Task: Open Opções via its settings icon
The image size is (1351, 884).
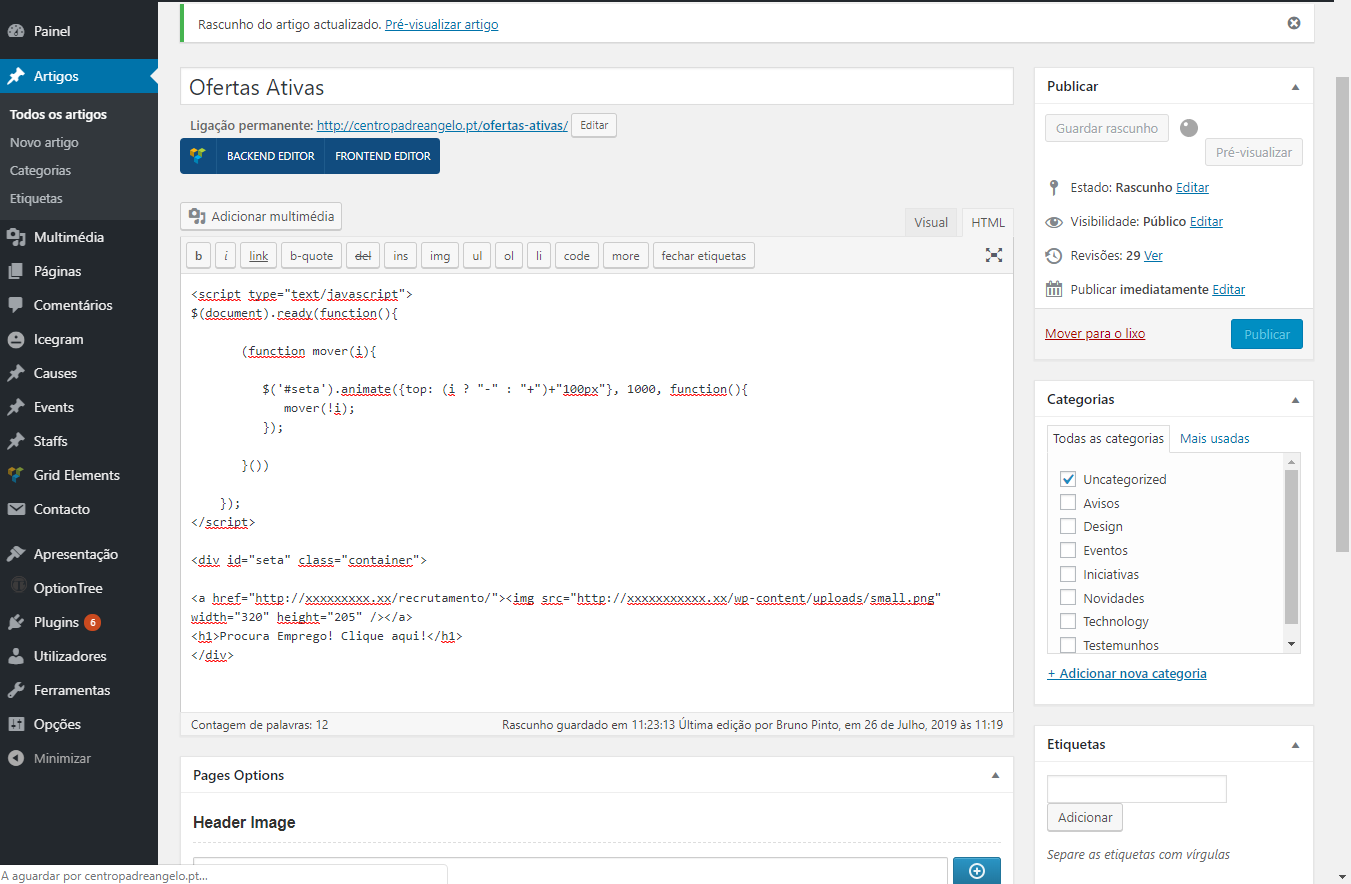Action: pyautogui.click(x=16, y=724)
